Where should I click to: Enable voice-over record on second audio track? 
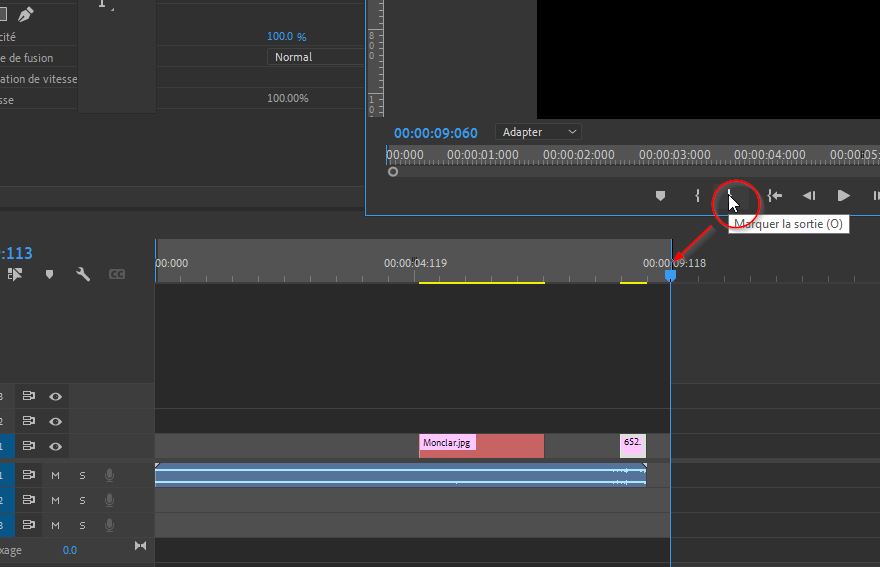click(x=109, y=500)
